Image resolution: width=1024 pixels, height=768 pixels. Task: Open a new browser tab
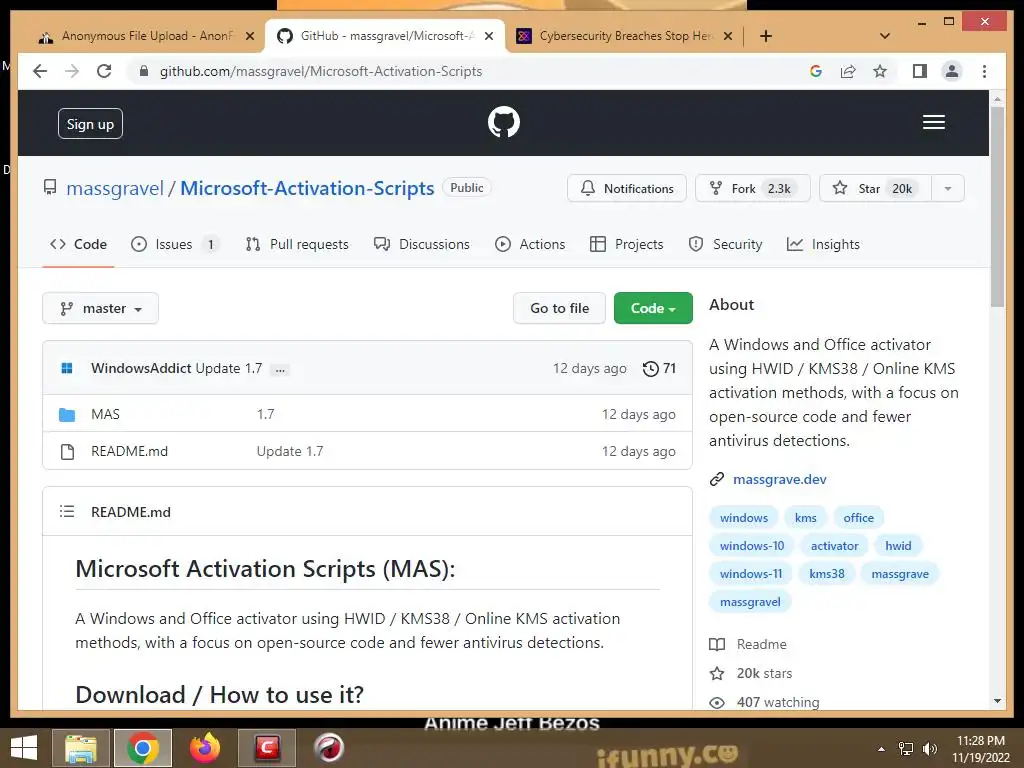pos(766,36)
